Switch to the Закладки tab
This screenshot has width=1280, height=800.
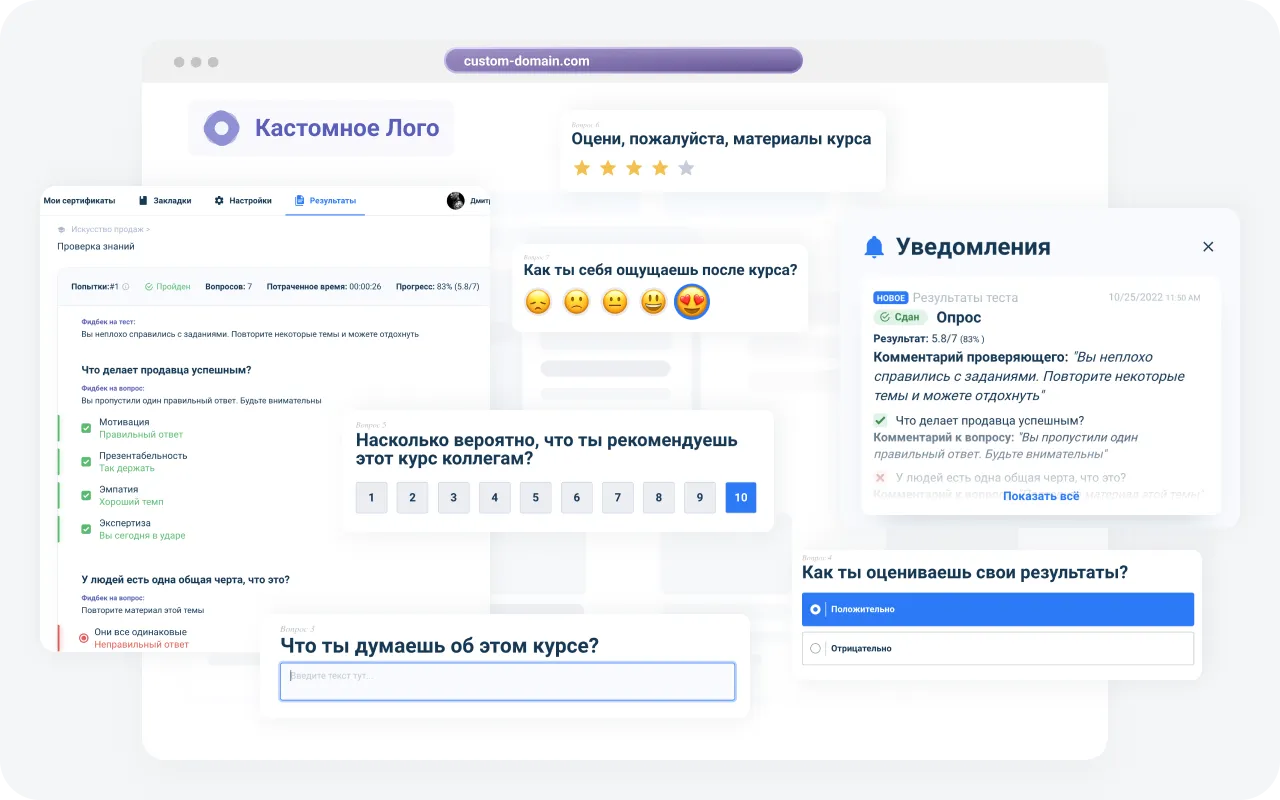click(165, 201)
